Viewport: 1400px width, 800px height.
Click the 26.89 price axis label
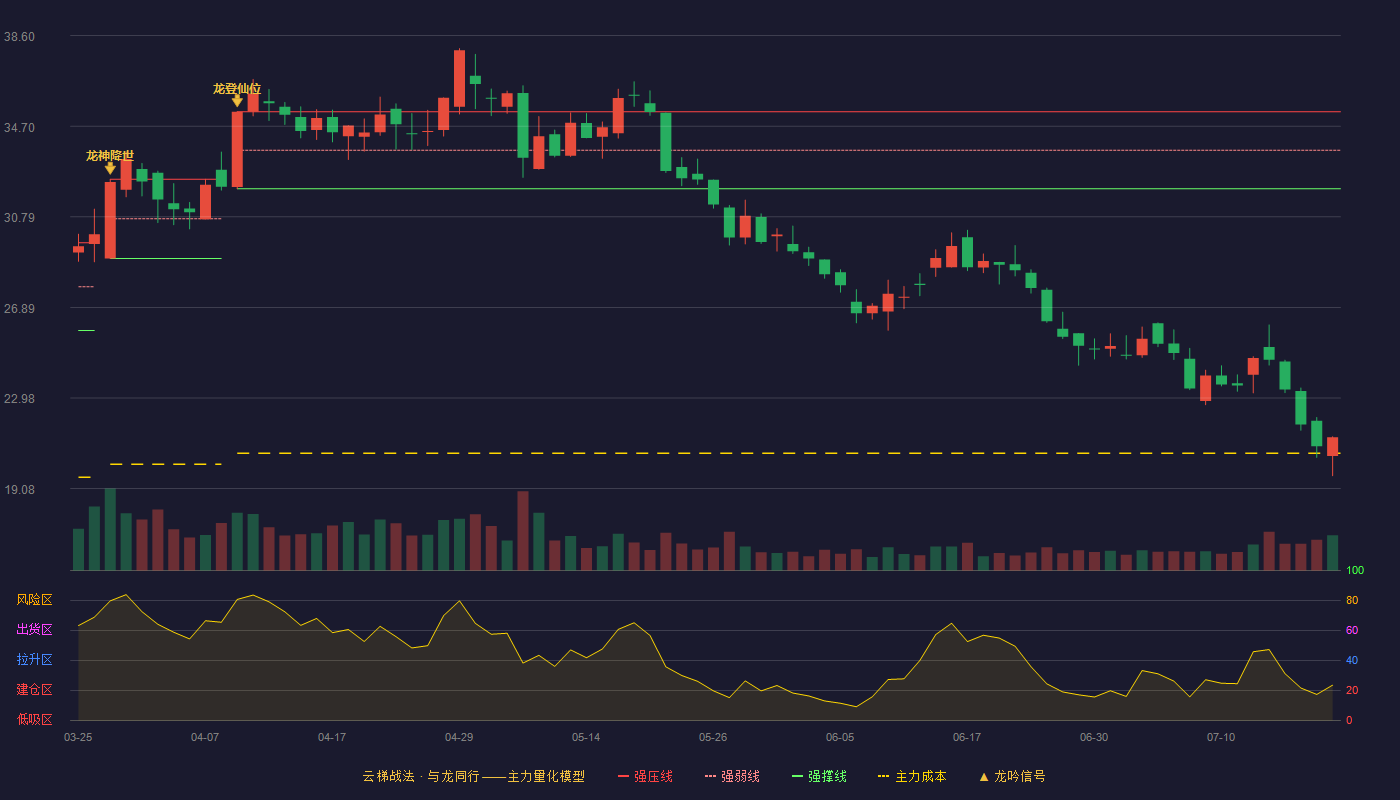(19, 309)
